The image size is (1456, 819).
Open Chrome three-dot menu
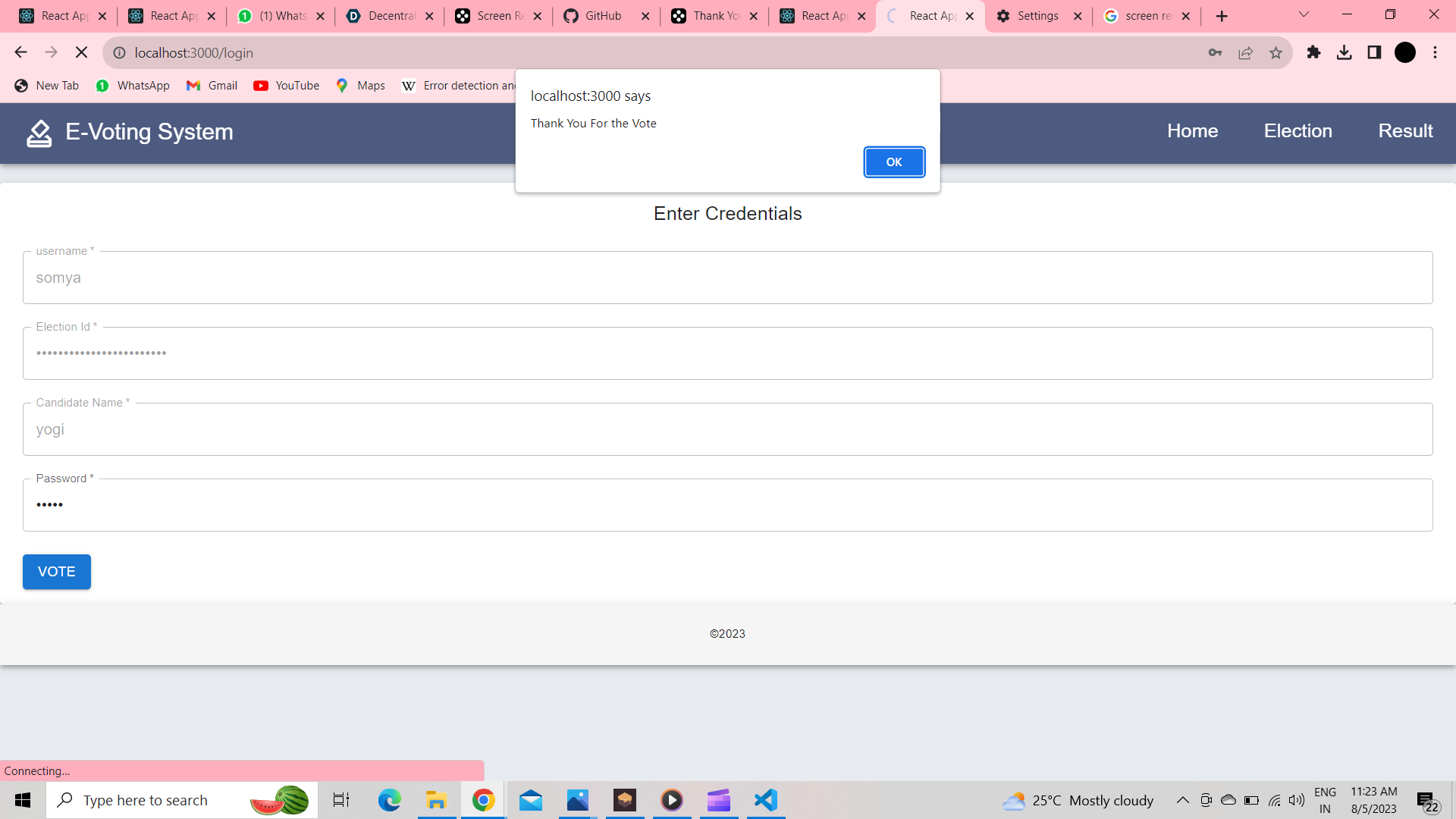(x=1435, y=52)
